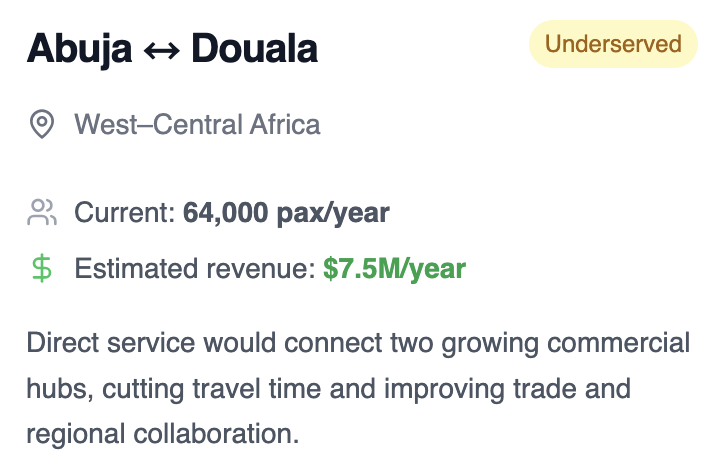Click the word 'hubs,' in the description
Screen dimensions: 722x472
(60, 388)
